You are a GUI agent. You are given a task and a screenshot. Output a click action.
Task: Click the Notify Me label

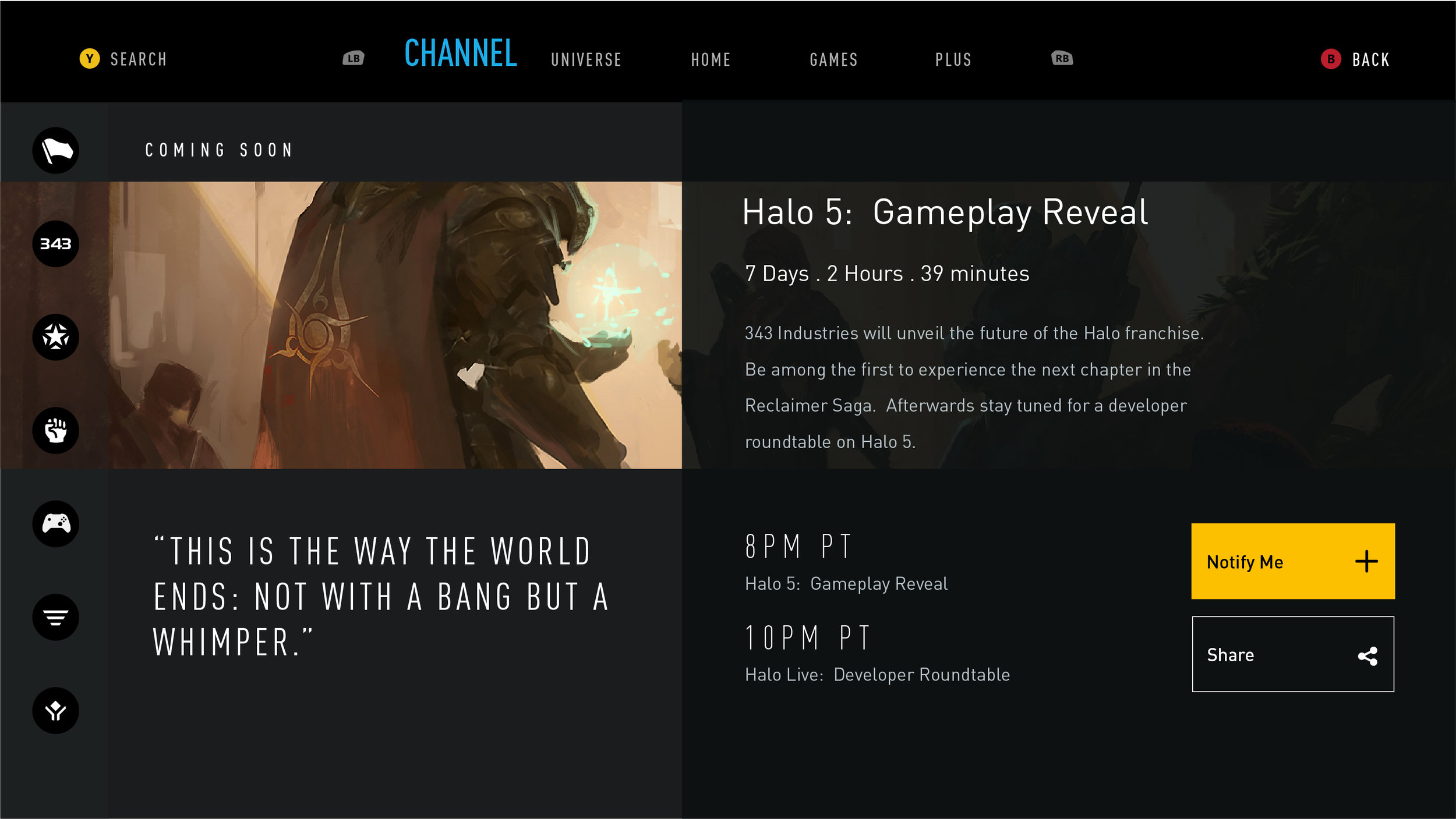[1245, 562]
